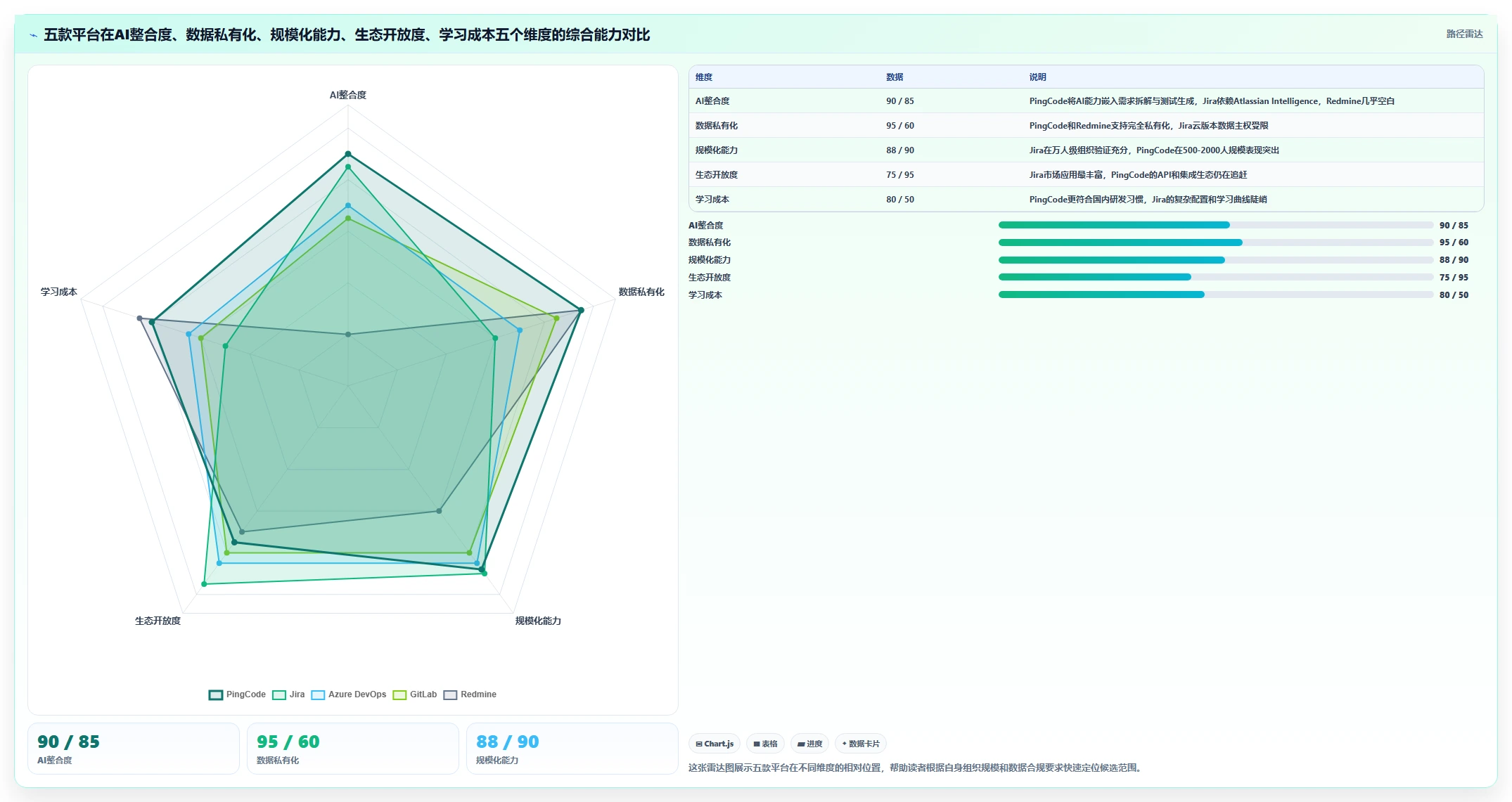
Task: Click the description about 国内研发习惯
Action: pyautogui.click(x=1148, y=200)
